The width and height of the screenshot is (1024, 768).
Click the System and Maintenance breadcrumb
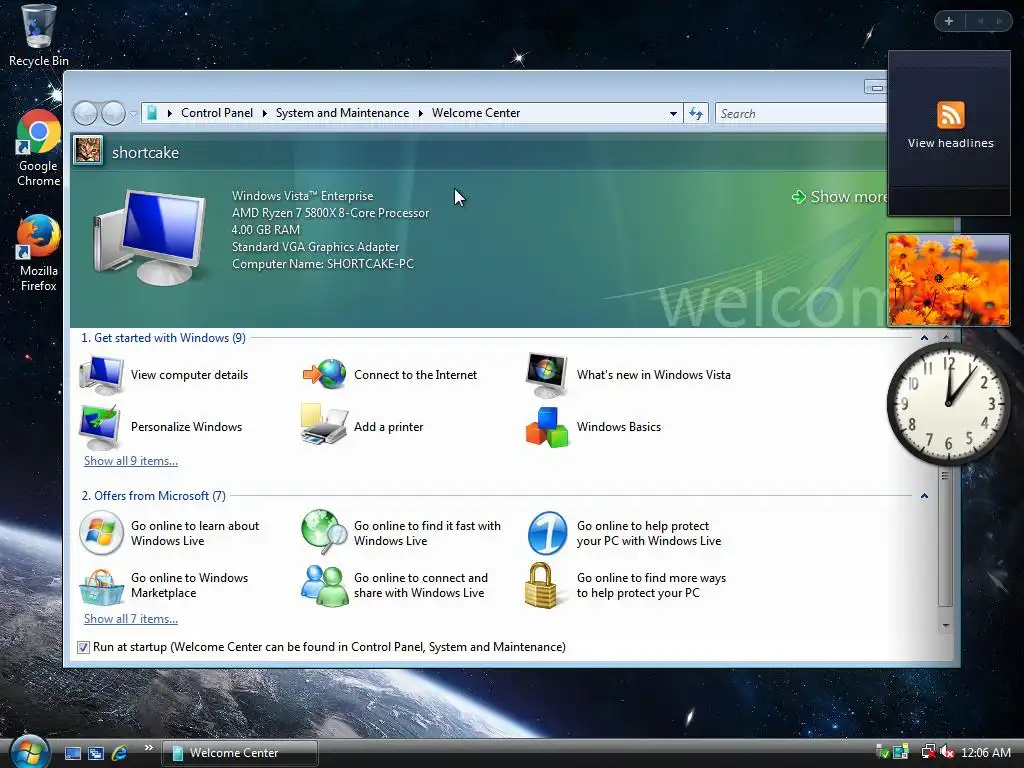(x=342, y=113)
